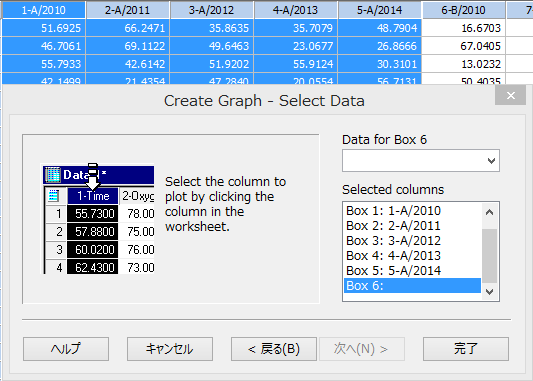Click the Selected columns list scroll-up arrow
This screenshot has height=381, width=533.
pyautogui.click(x=489, y=212)
